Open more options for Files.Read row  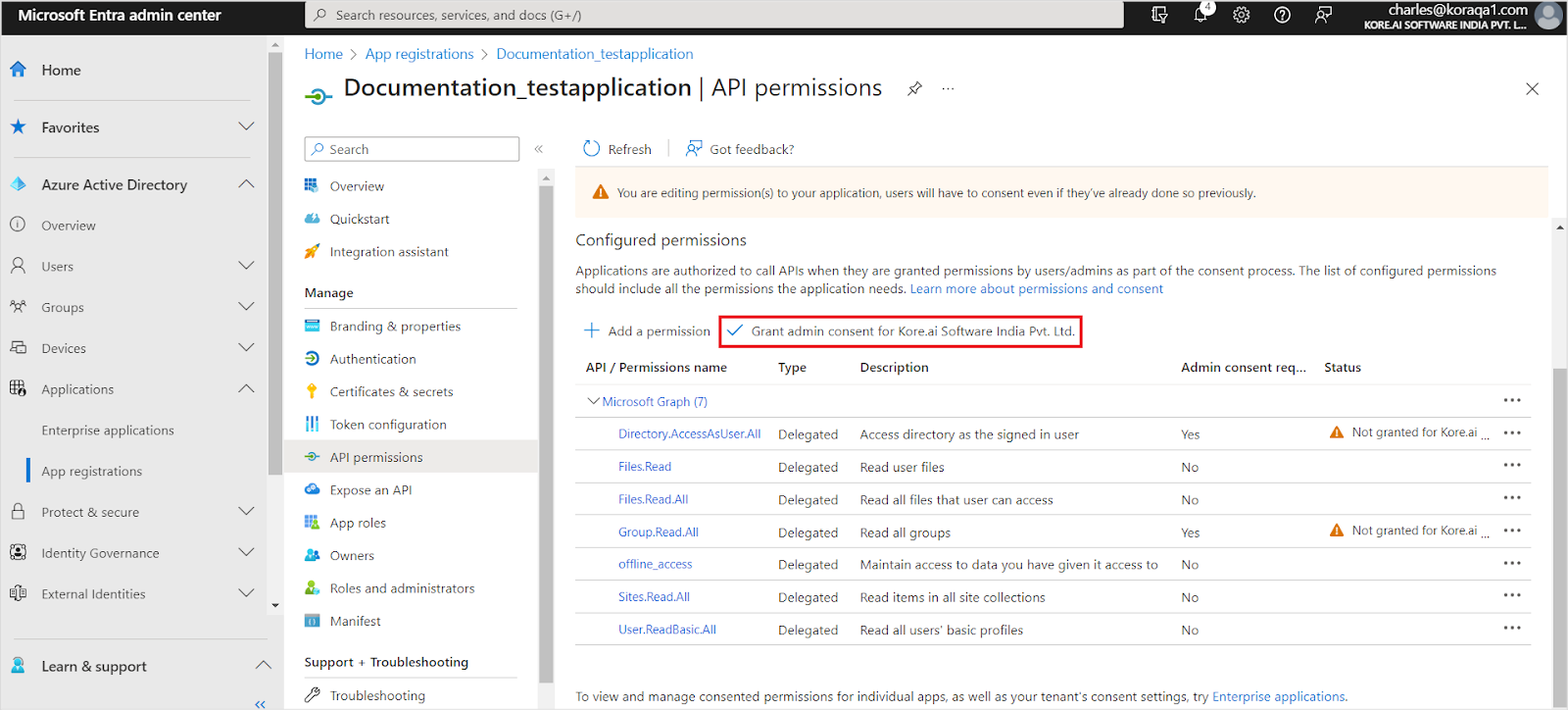click(x=1512, y=466)
